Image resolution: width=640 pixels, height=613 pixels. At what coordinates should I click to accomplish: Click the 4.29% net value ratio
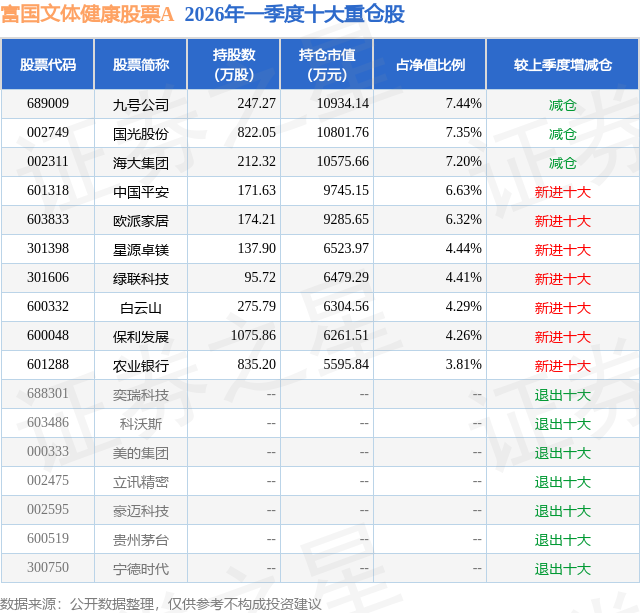464,306
